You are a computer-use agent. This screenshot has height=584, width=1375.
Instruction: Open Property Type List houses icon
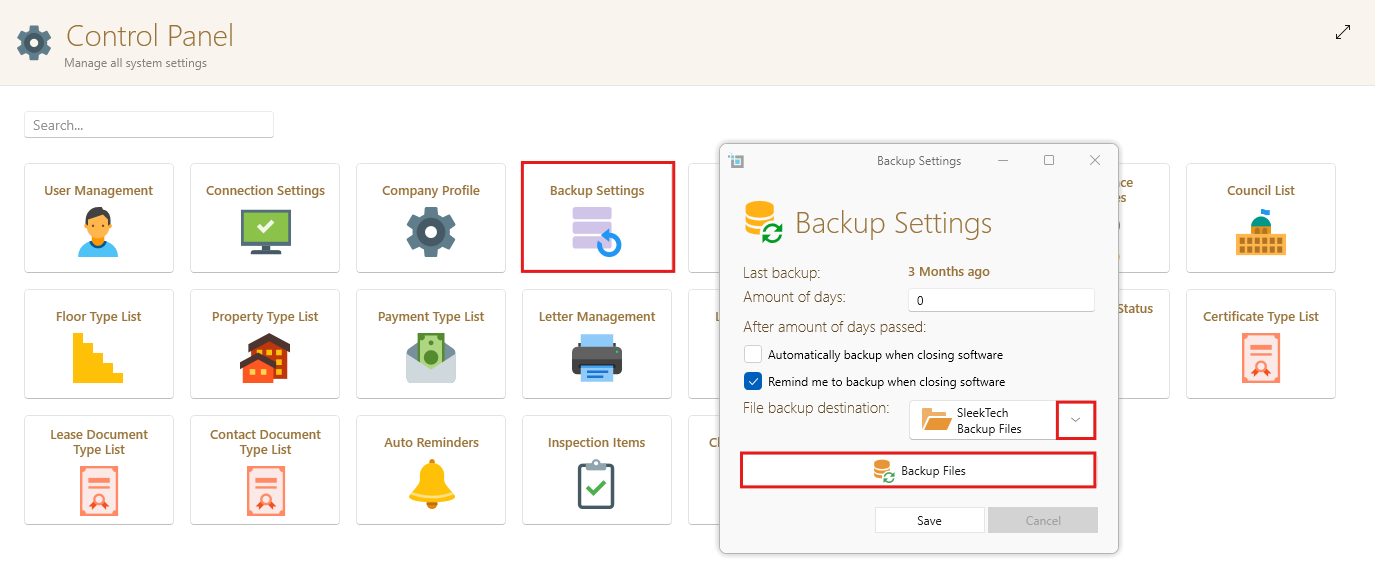265,358
